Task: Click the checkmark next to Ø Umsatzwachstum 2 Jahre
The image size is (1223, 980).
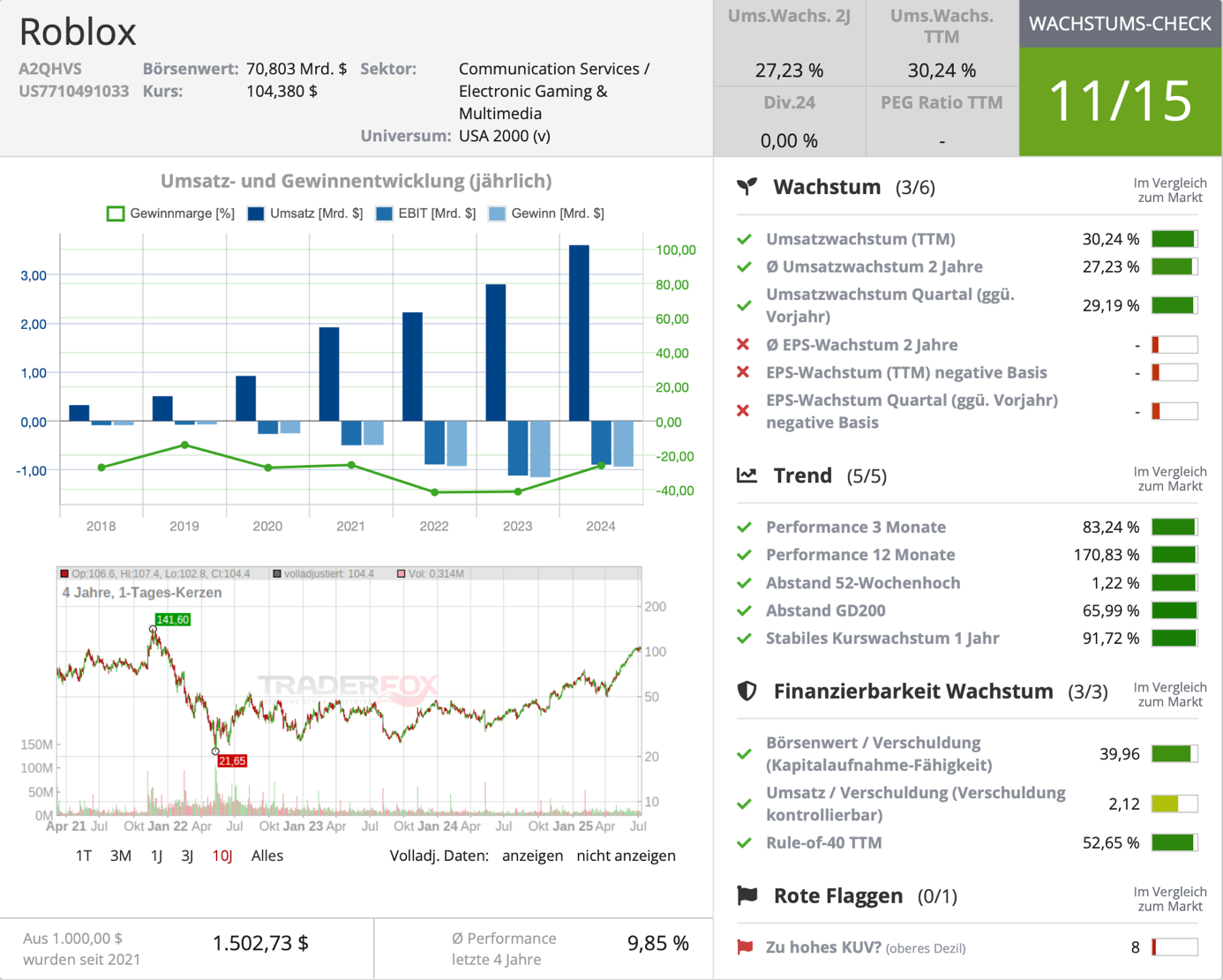Action: pos(744,266)
